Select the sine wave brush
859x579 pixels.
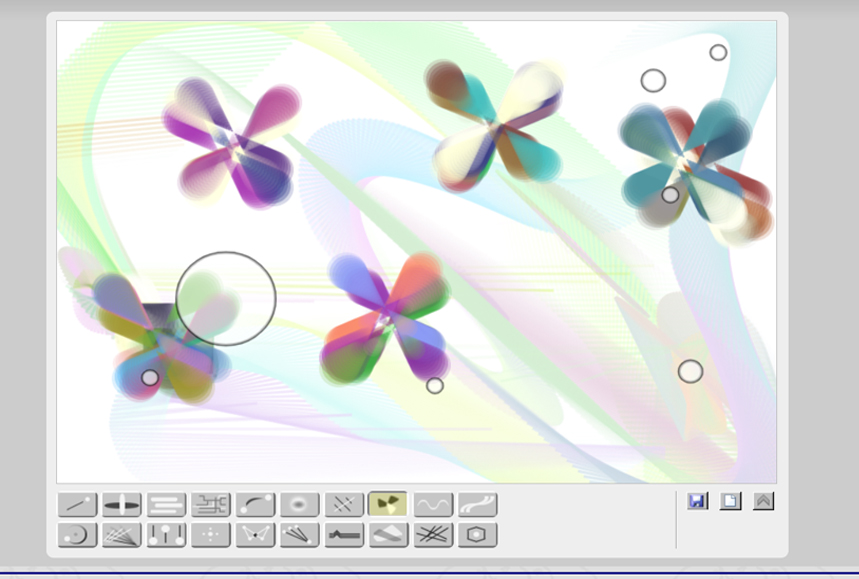[433, 505]
